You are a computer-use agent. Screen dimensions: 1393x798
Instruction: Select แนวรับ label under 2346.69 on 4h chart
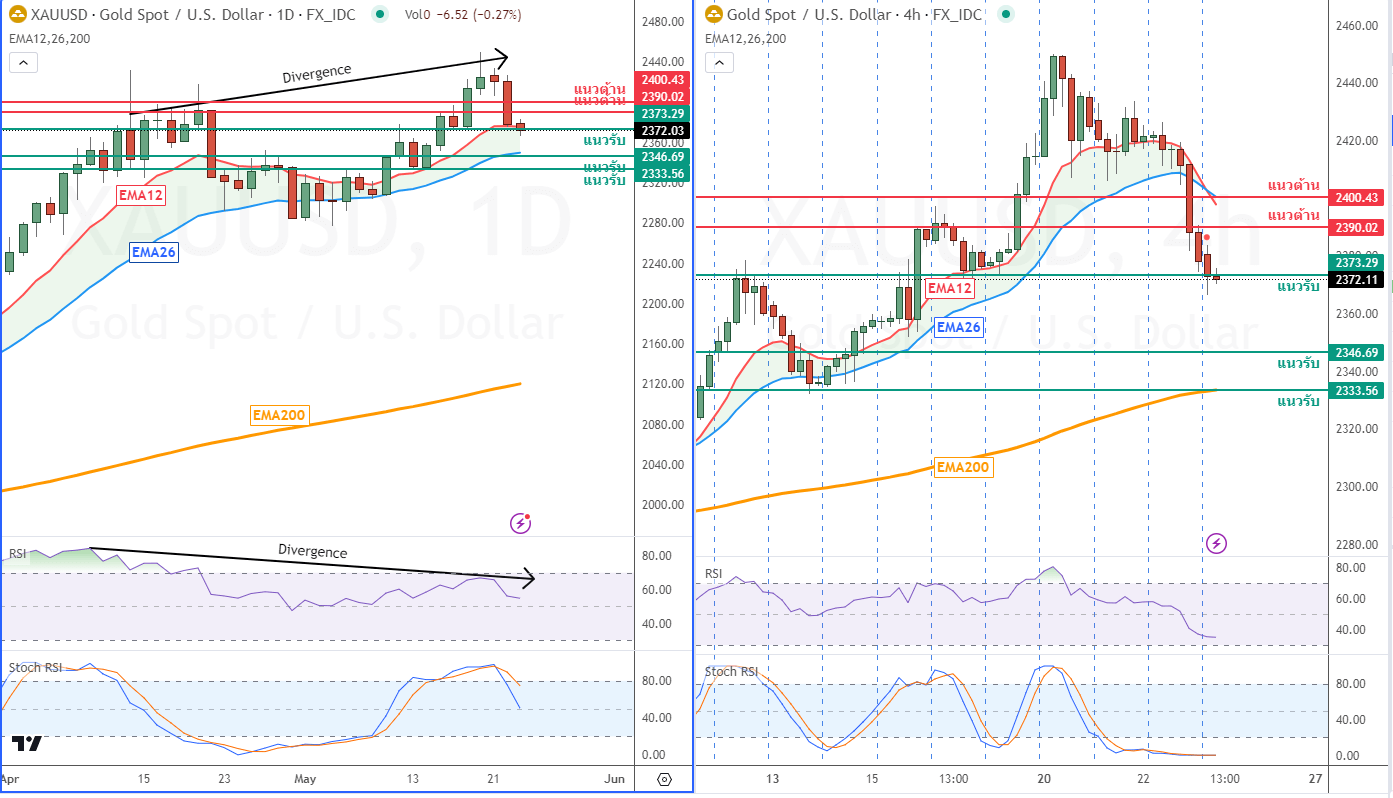[1298, 364]
